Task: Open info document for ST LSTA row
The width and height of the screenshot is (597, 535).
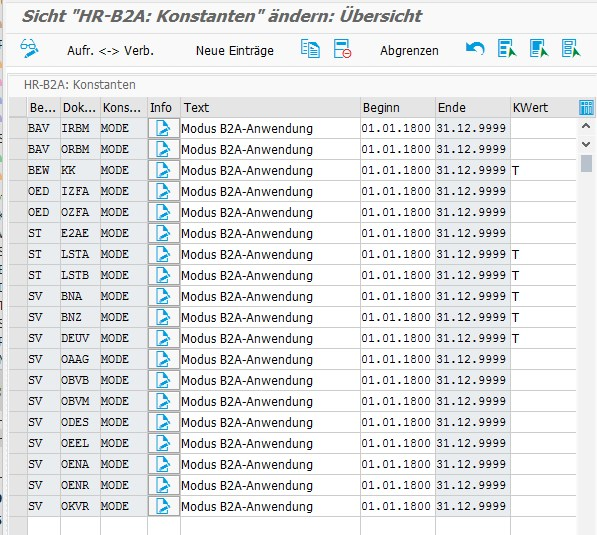Action: (x=164, y=254)
